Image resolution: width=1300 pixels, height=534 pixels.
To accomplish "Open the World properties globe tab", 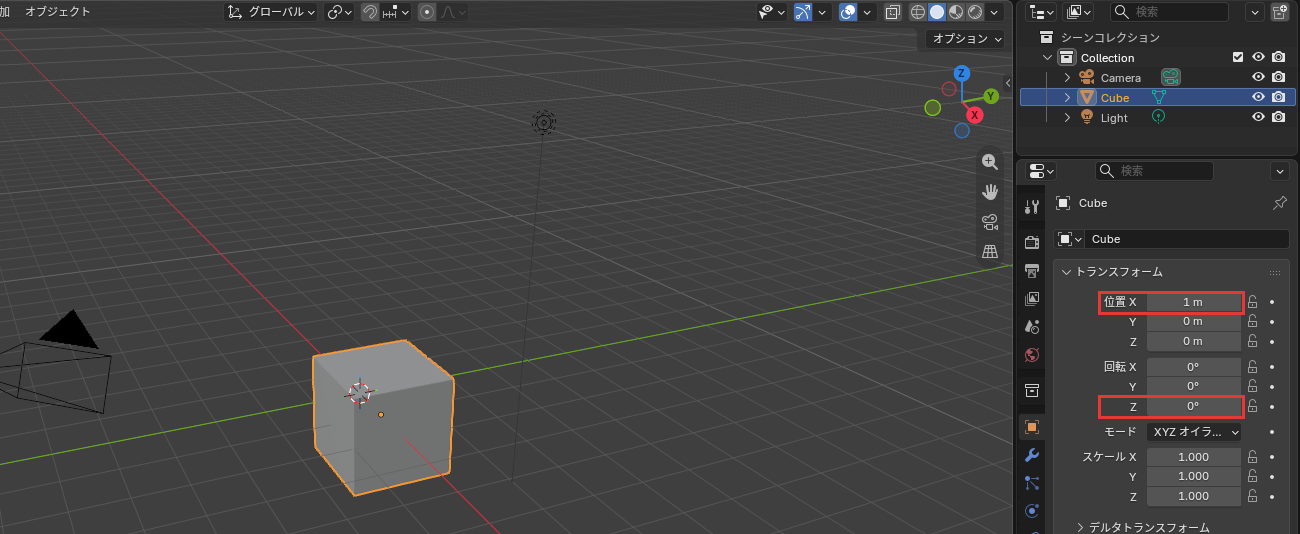I will coord(1032,354).
